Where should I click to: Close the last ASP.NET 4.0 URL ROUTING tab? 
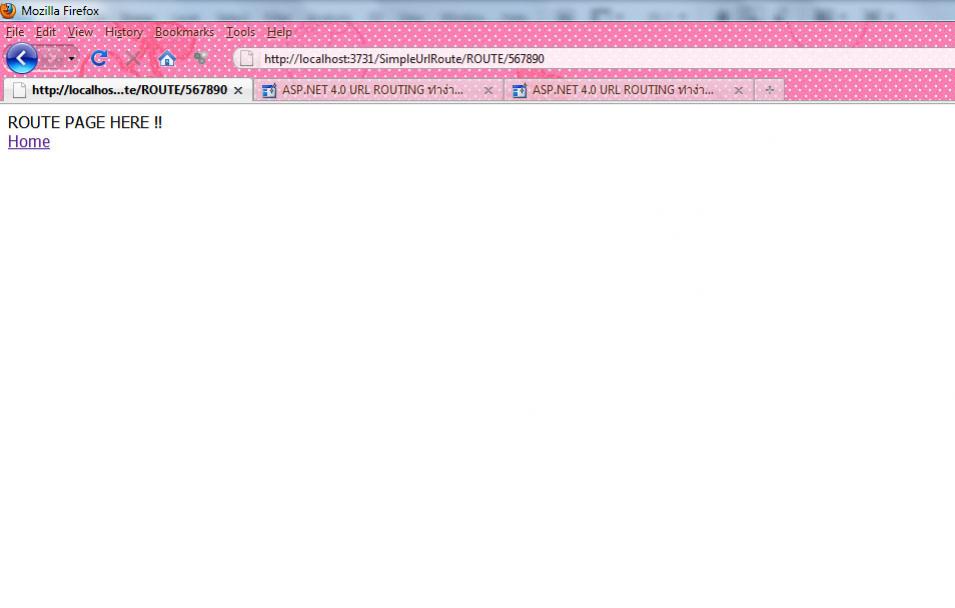[x=738, y=90]
